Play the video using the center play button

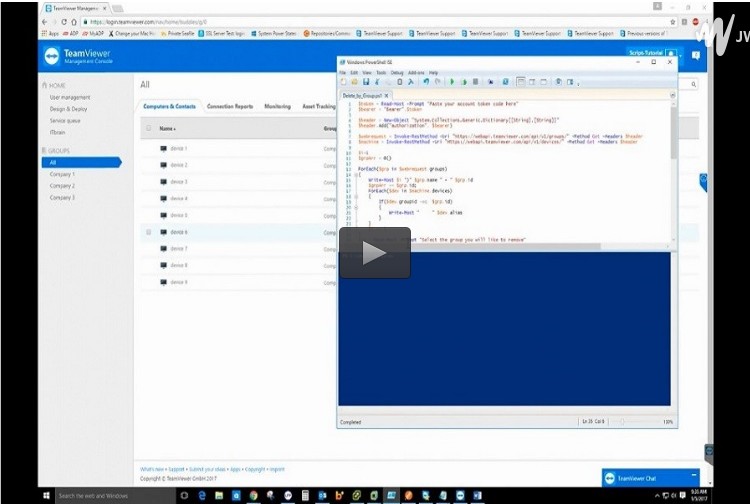[x=375, y=253]
